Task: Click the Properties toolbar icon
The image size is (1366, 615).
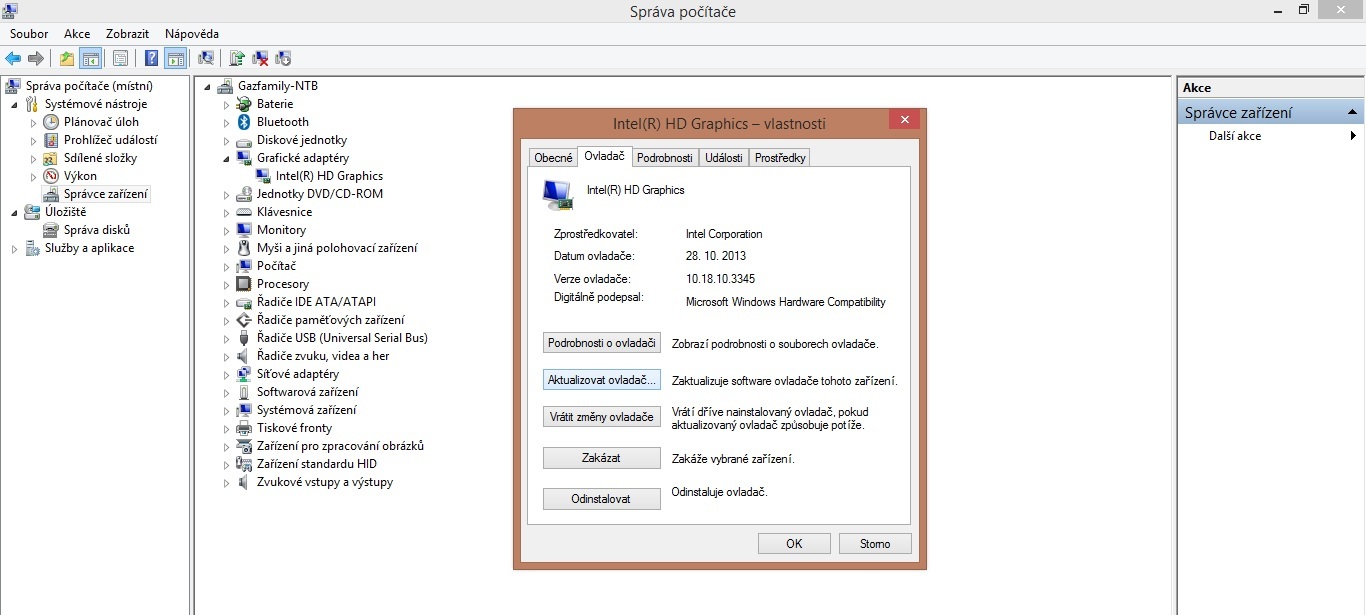Action: 120,58
